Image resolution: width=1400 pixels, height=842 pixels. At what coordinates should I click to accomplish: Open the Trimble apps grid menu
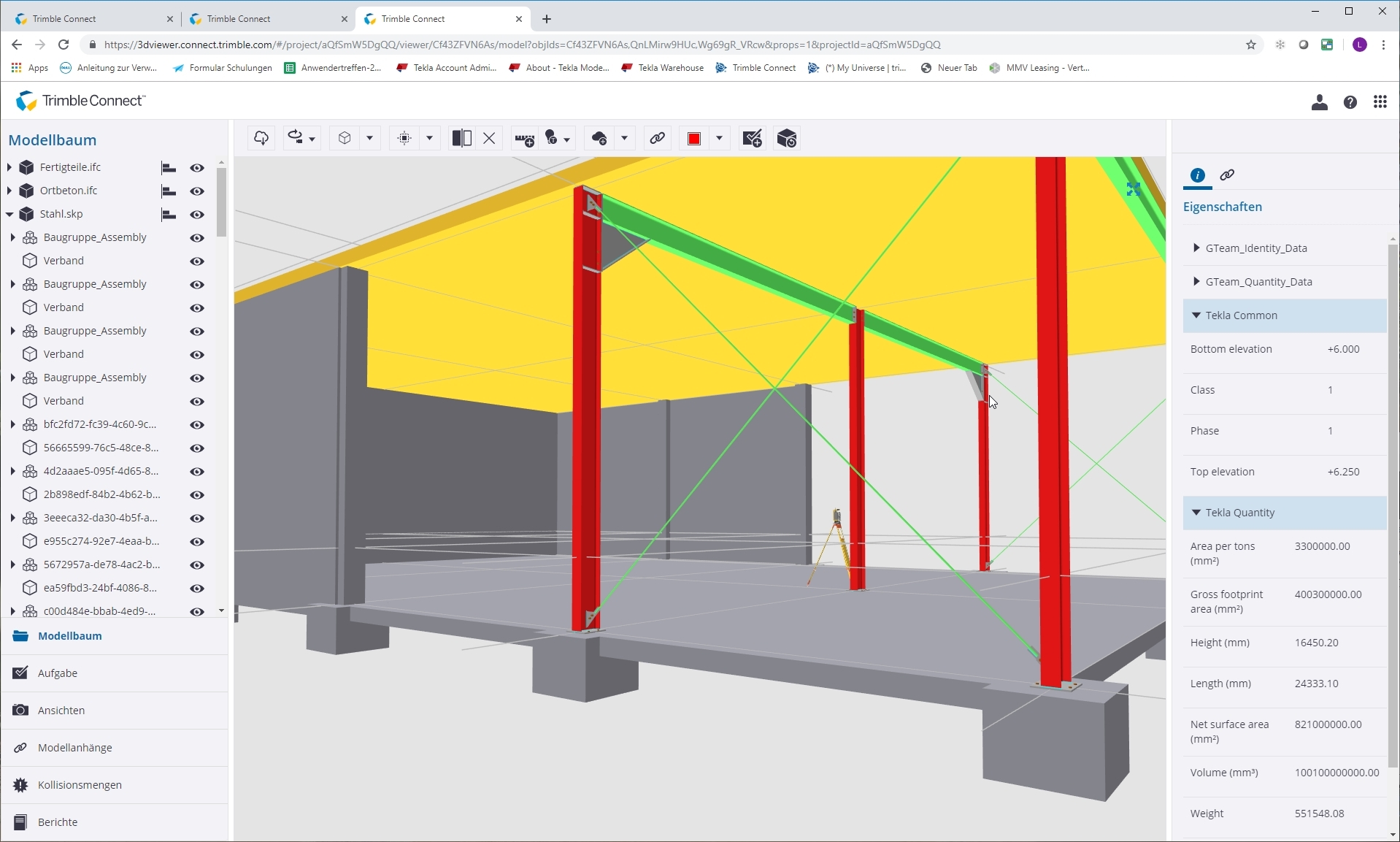tap(1380, 102)
